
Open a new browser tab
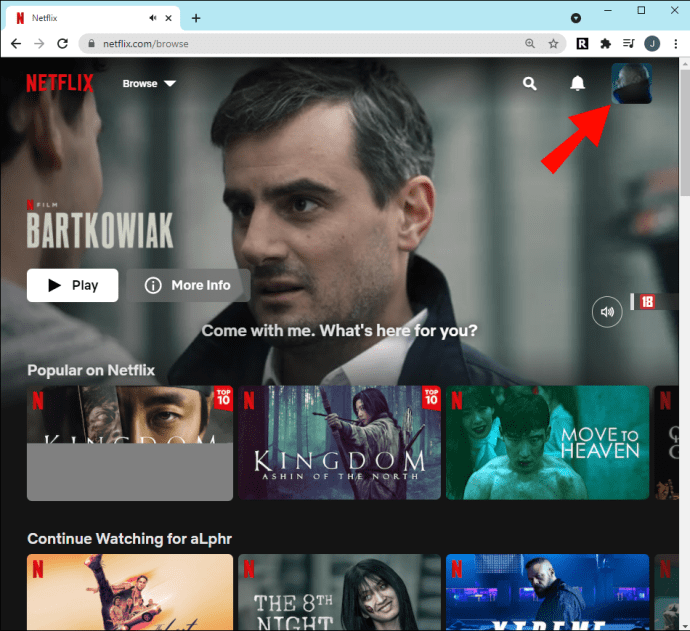click(x=196, y=18)
